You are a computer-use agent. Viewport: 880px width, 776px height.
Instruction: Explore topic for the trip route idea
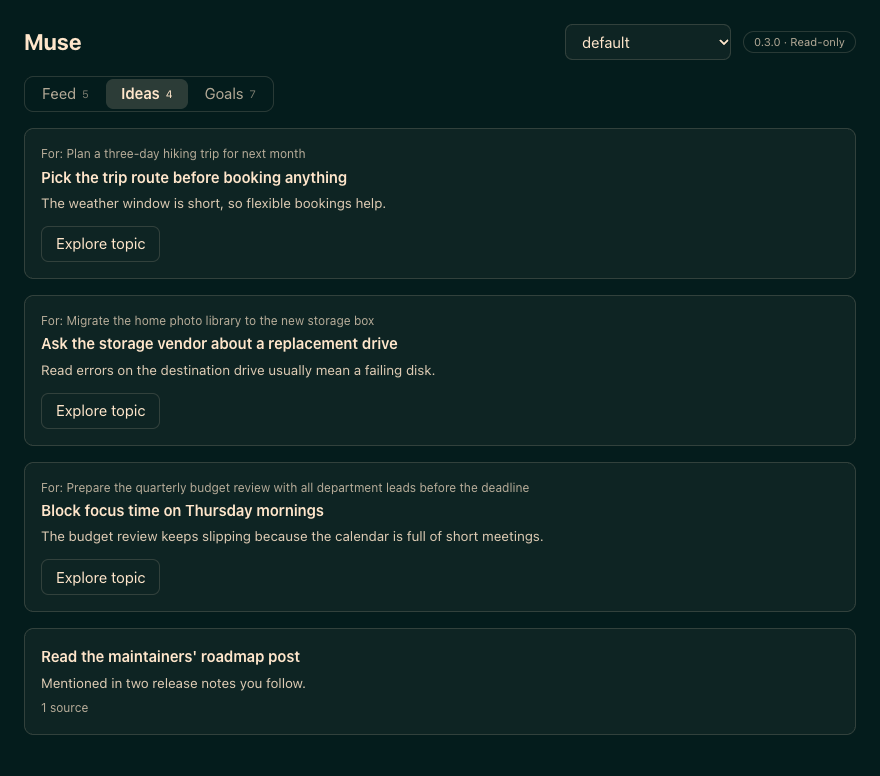point(100,244)
